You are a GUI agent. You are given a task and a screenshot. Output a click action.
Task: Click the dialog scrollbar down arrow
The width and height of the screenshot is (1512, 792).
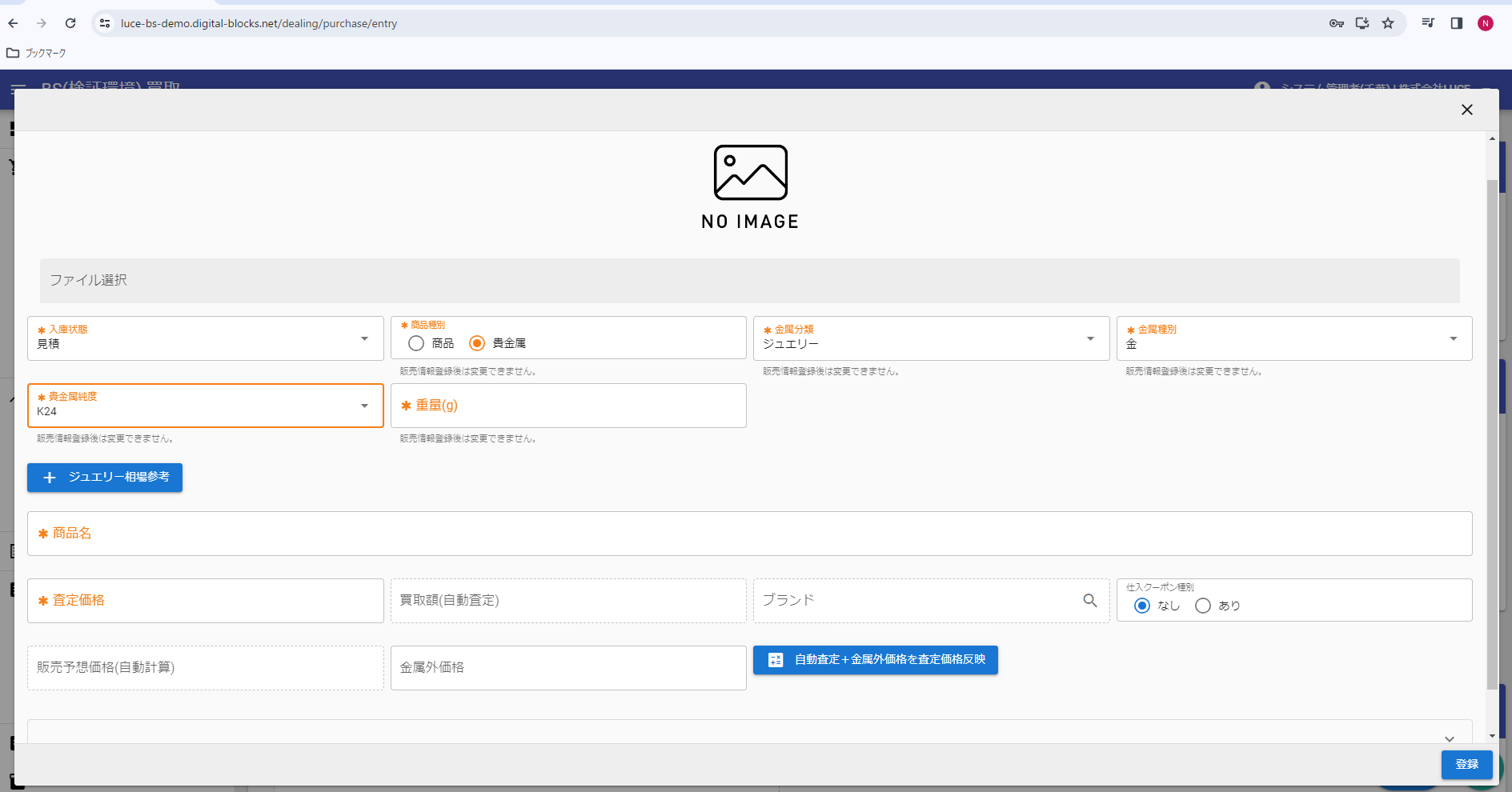point(1492,736)
